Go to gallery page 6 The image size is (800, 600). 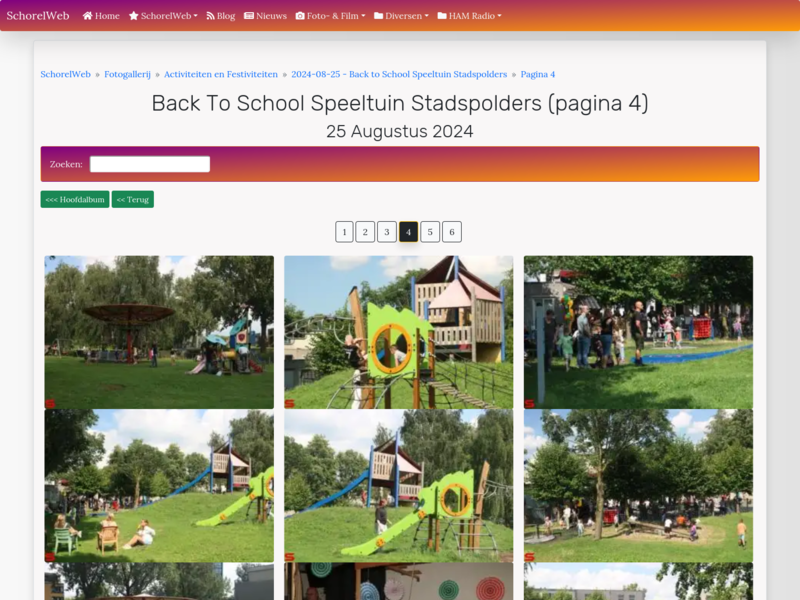point(452,232)
